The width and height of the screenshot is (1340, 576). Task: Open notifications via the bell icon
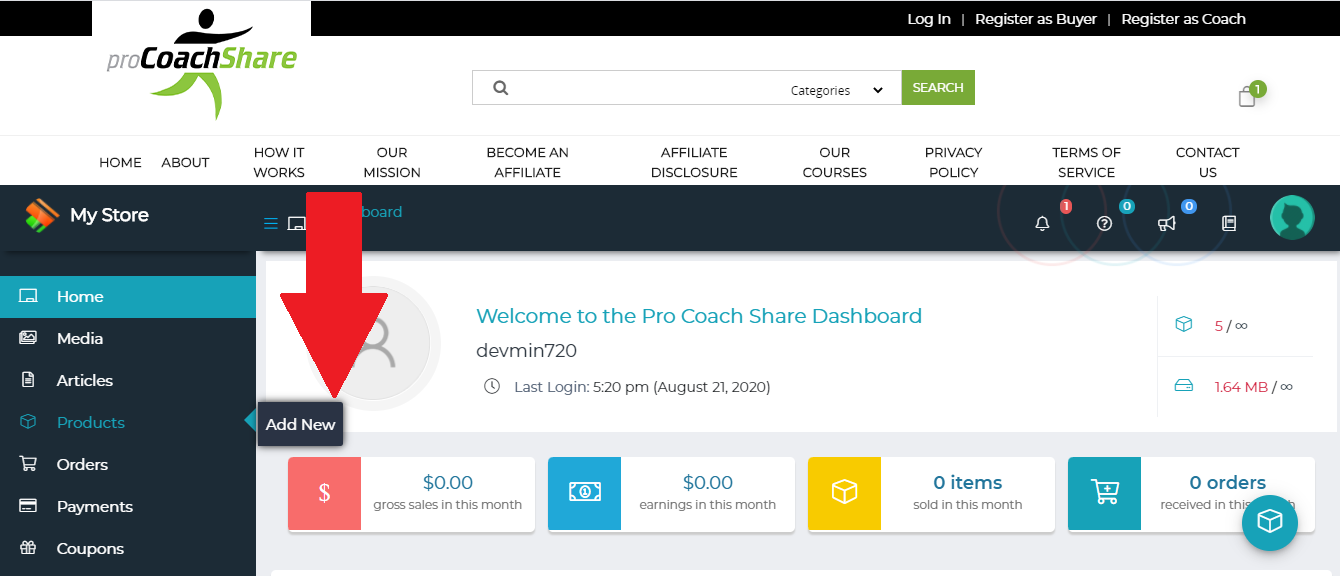[x=1042, y=223]
